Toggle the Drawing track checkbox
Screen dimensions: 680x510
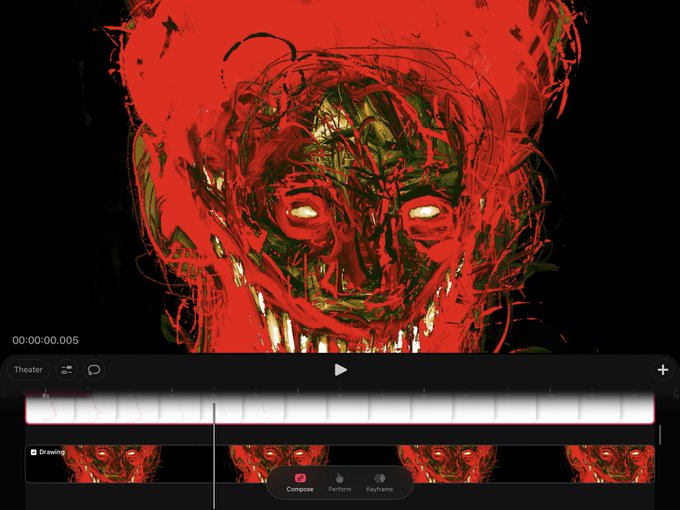[x=33, y=452]
